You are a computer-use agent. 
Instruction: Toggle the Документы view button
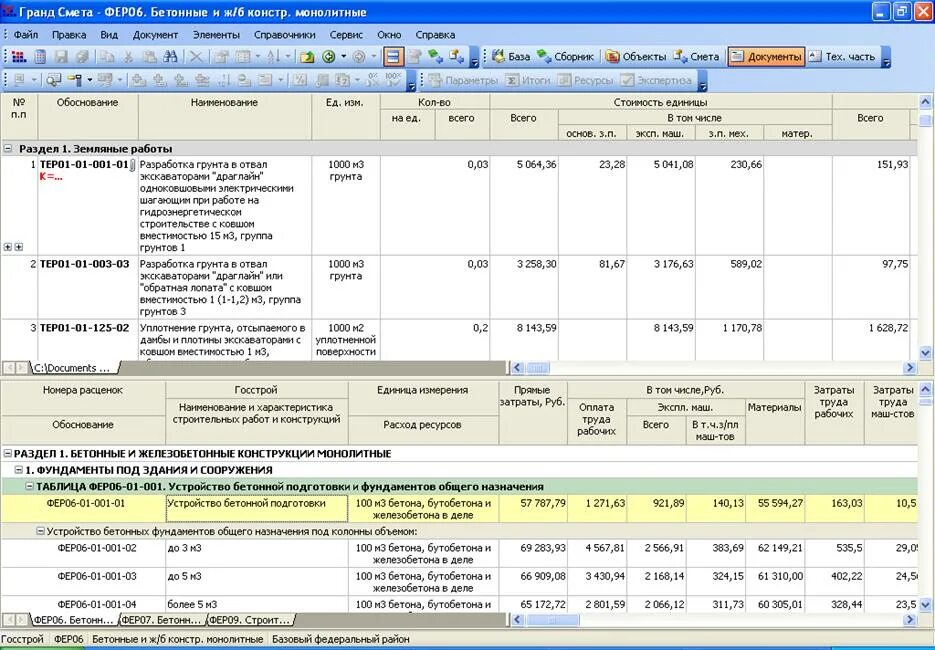click(766, 57)
